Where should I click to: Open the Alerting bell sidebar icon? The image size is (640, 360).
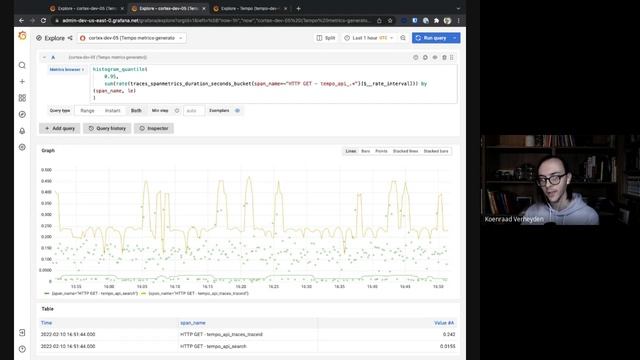22,131
